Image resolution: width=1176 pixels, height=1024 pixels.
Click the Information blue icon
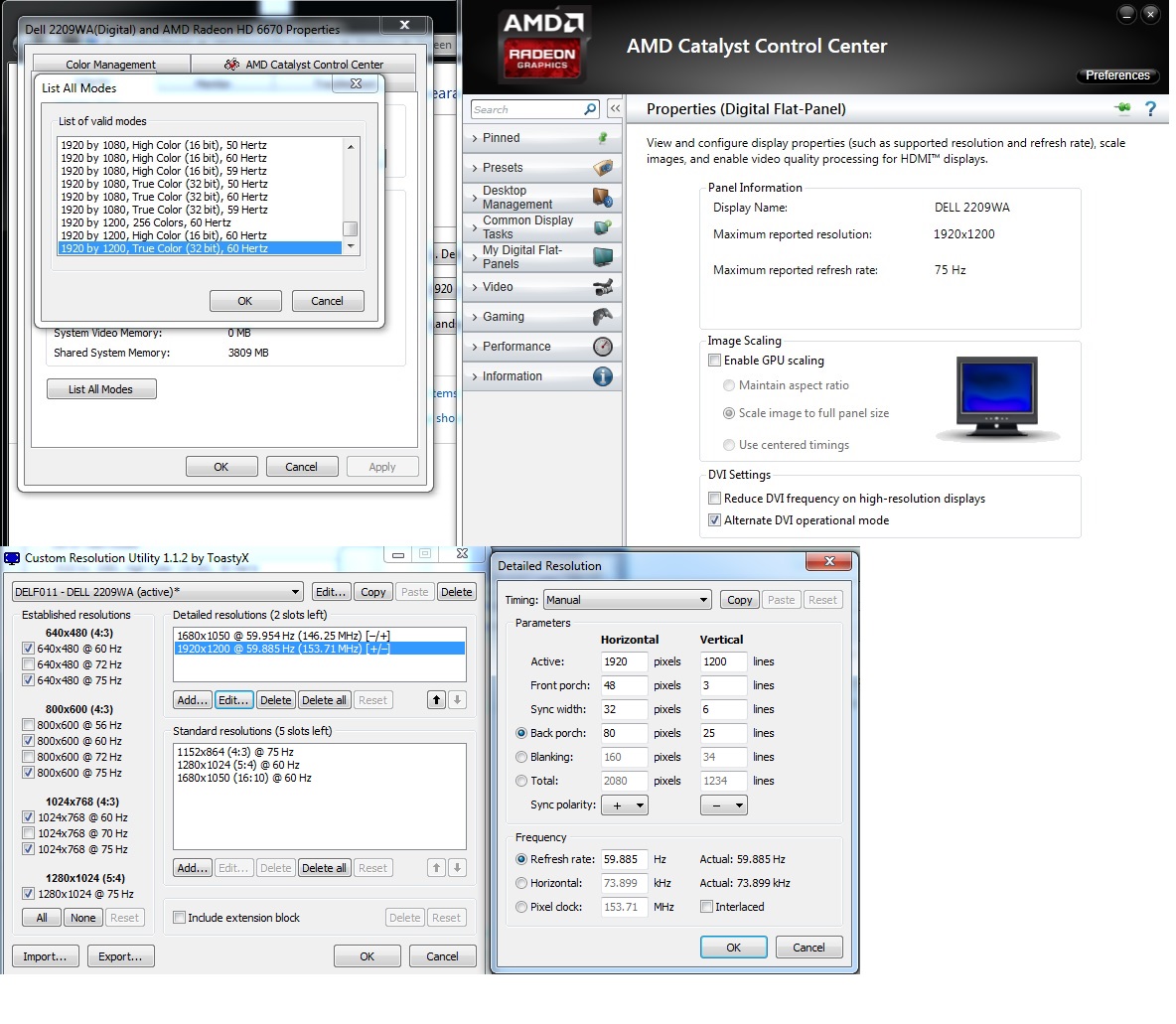[602, 376]
